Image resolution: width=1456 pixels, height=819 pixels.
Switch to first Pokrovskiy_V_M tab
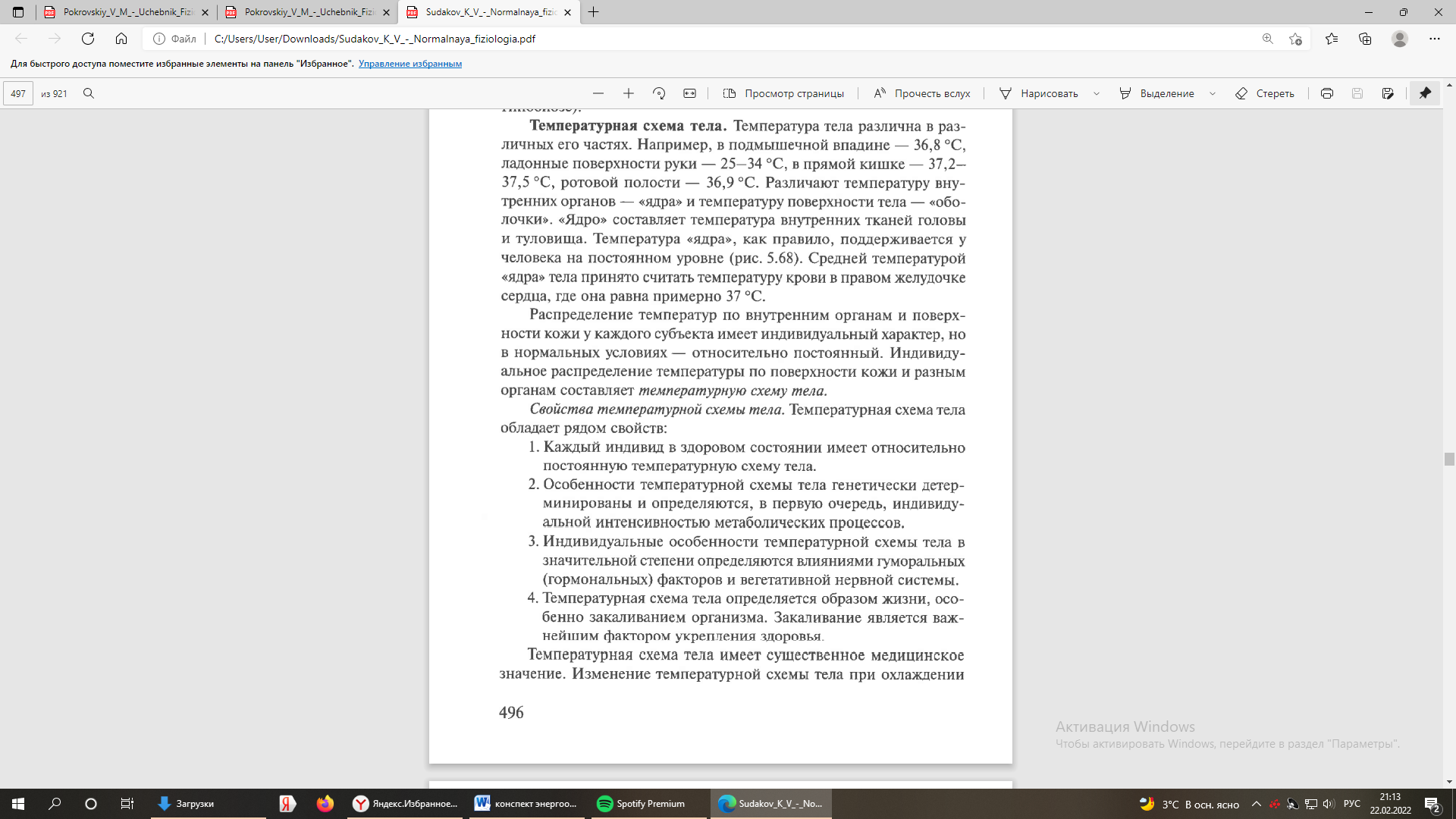pyautogui.click(x=127, y=12)
